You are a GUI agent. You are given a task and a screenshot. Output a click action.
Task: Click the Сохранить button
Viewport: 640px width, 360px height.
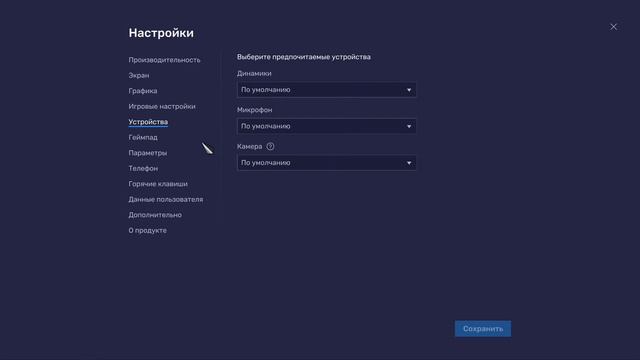[x=483, y=329]
